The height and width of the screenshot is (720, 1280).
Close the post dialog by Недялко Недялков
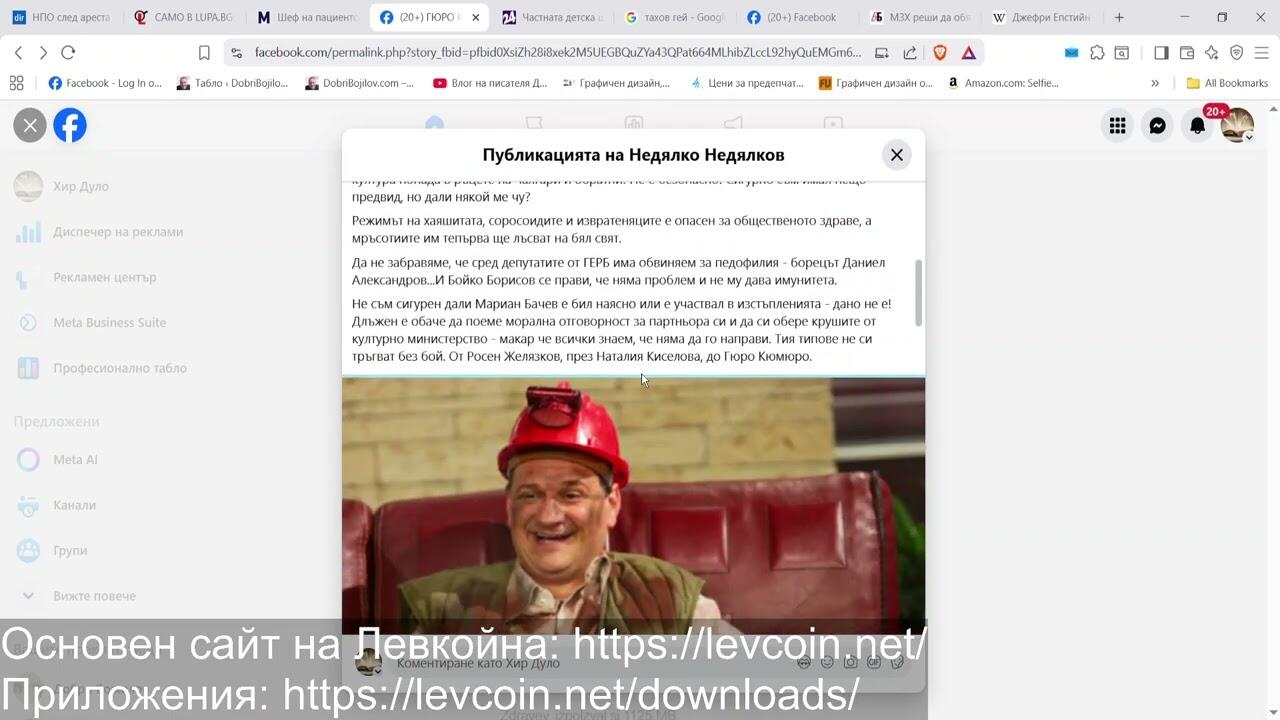point(896,155)
